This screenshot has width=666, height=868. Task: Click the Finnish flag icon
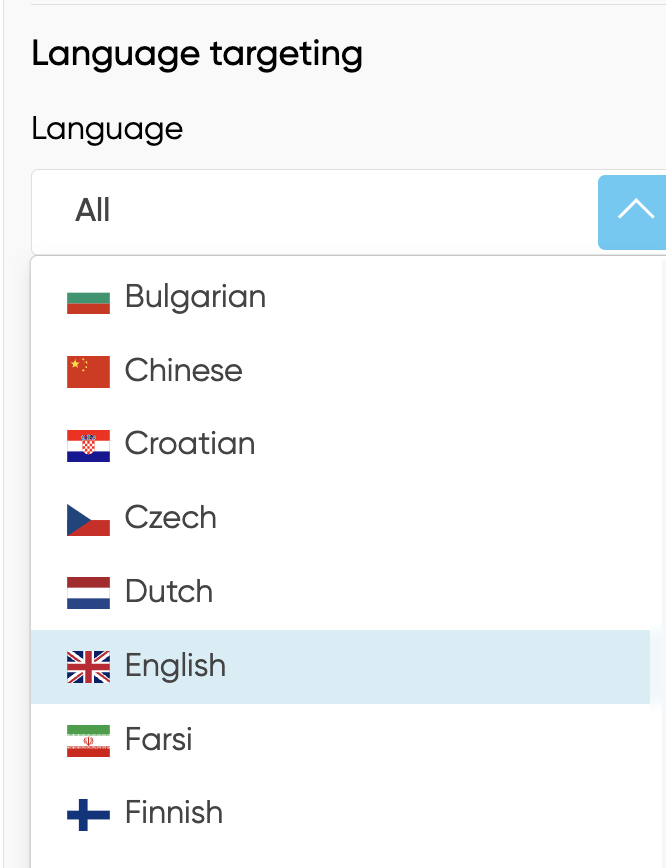88,814
